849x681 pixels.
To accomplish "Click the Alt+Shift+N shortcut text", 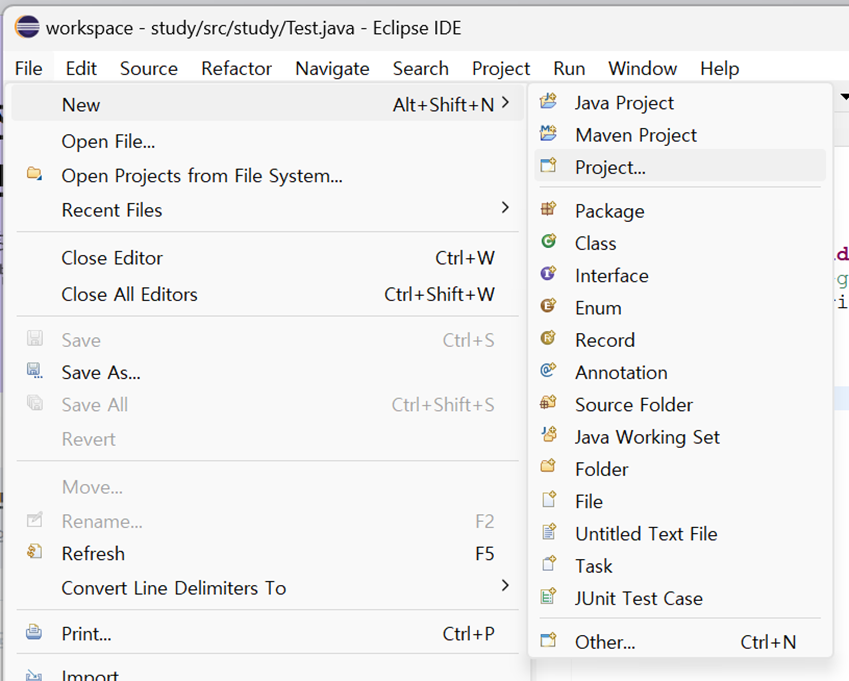I will [x=443, y=104].
